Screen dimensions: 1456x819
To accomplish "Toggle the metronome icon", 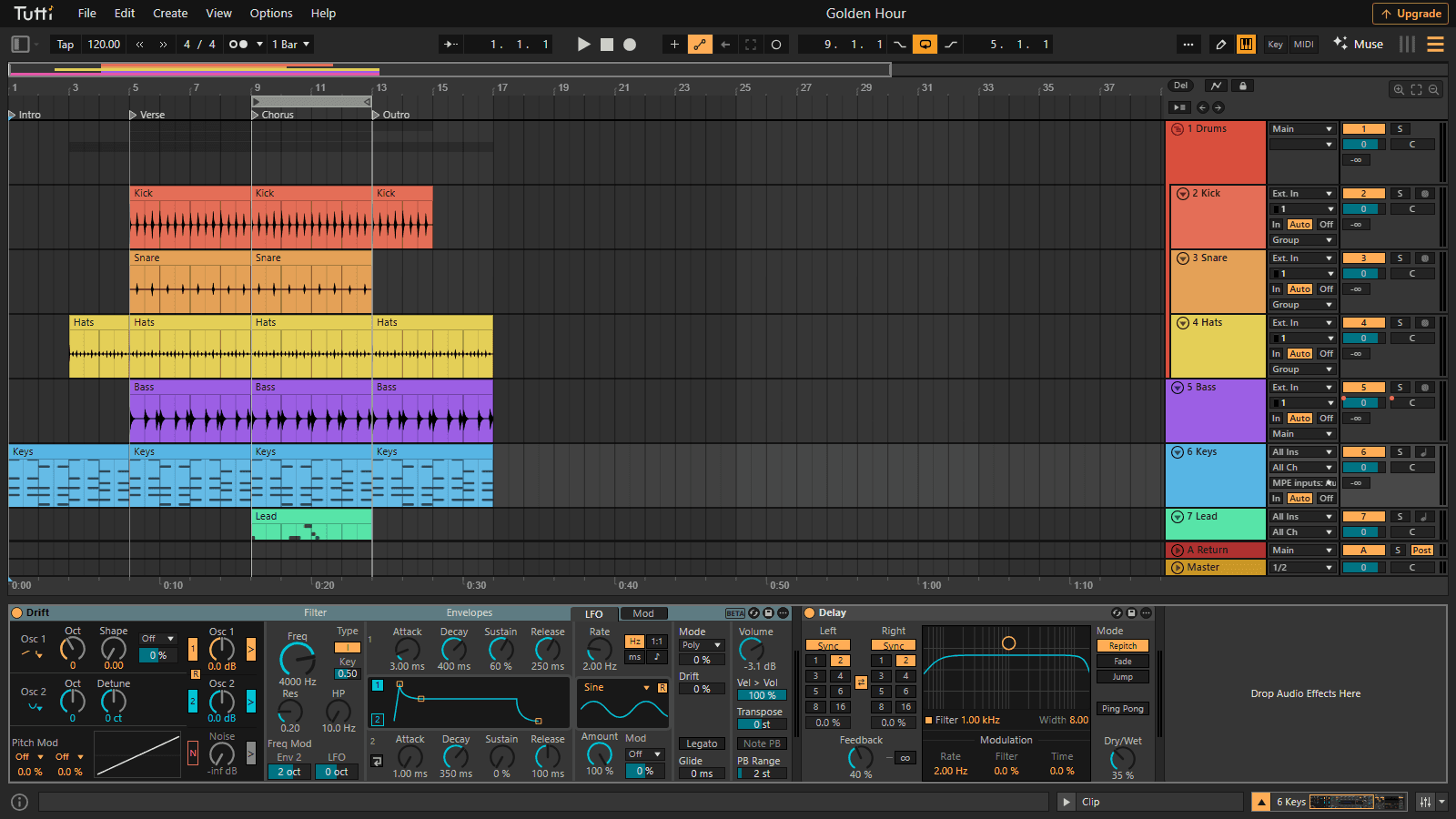I will (238, 44).
